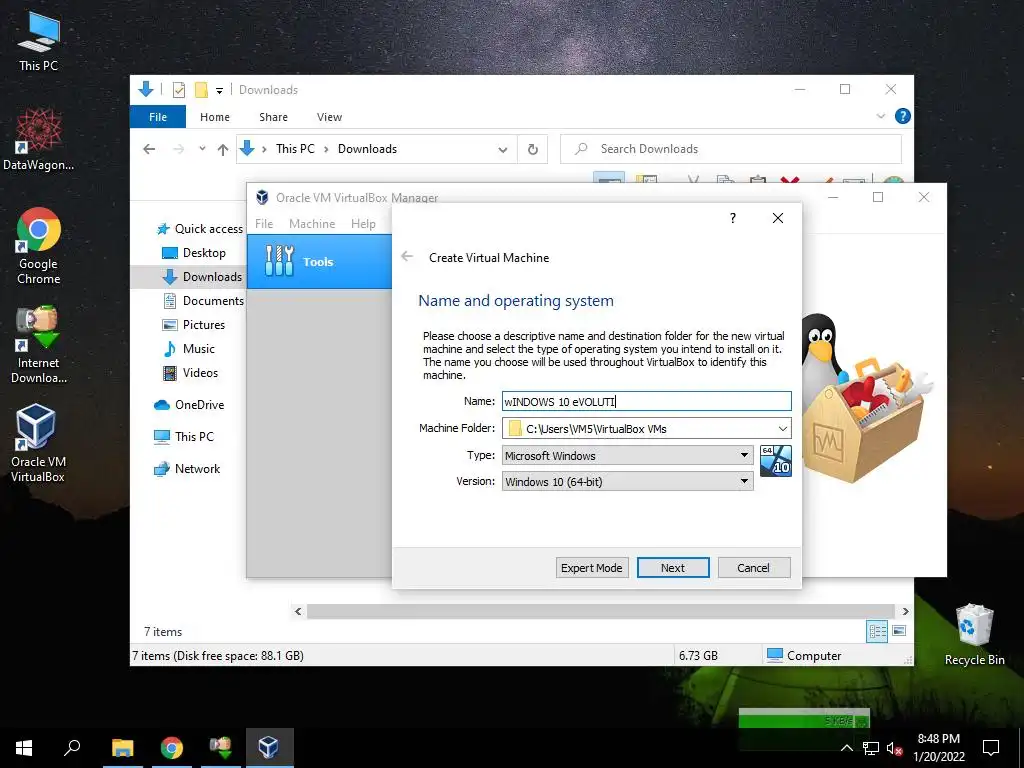Select VirtualBox taskbar icon
The height and width of the screenshot is (768, 1024).
pyautogui.click(x=269, y=748)
